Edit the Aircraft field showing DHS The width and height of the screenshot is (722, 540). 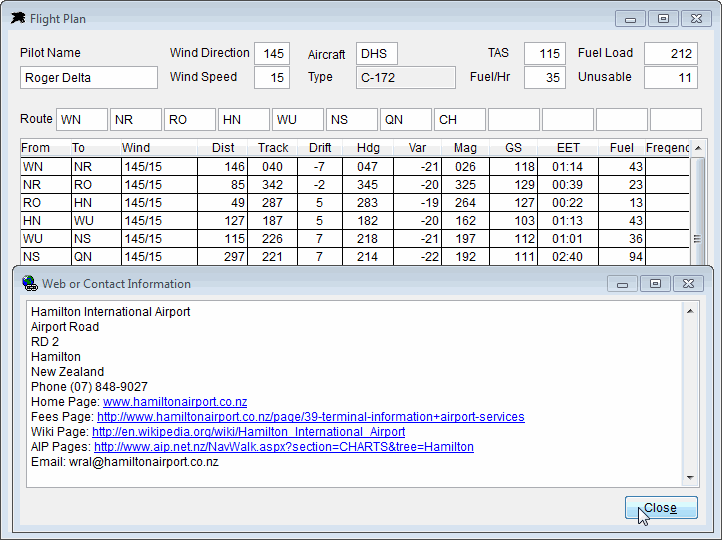point(377,54)
